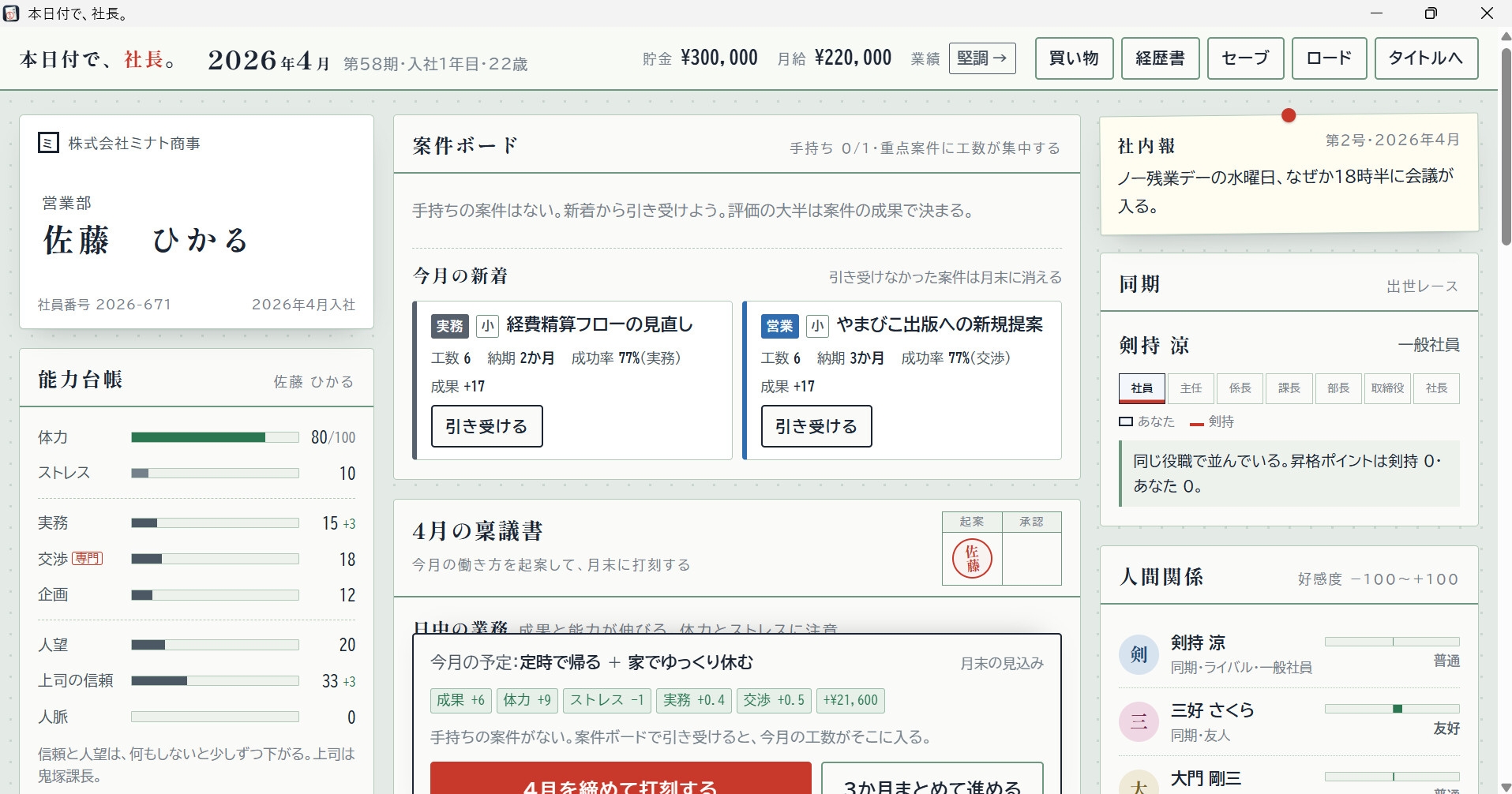Image resolution: width=1512 pixels, height=794 pixels.
Task: Click the empty 承認 approval stamp box
Action: pyautogui.click(x=1032, y=558)
